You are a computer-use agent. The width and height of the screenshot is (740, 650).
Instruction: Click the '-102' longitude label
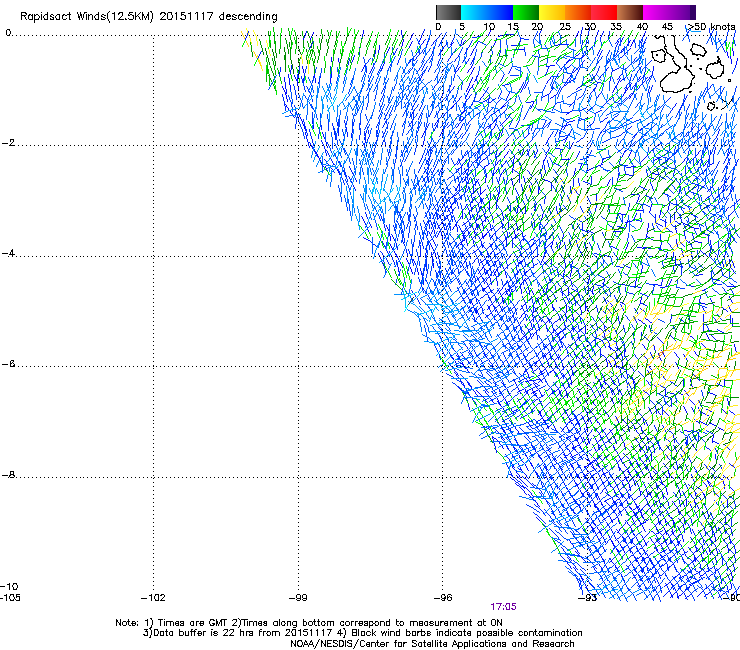pyautogui.click(x=153, y=598)
